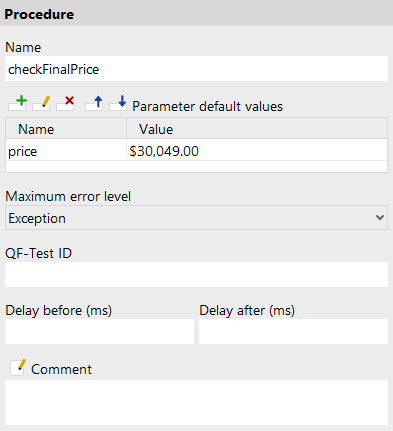Focus the QF-Test ID input field
393x431 pixels.
196,275
